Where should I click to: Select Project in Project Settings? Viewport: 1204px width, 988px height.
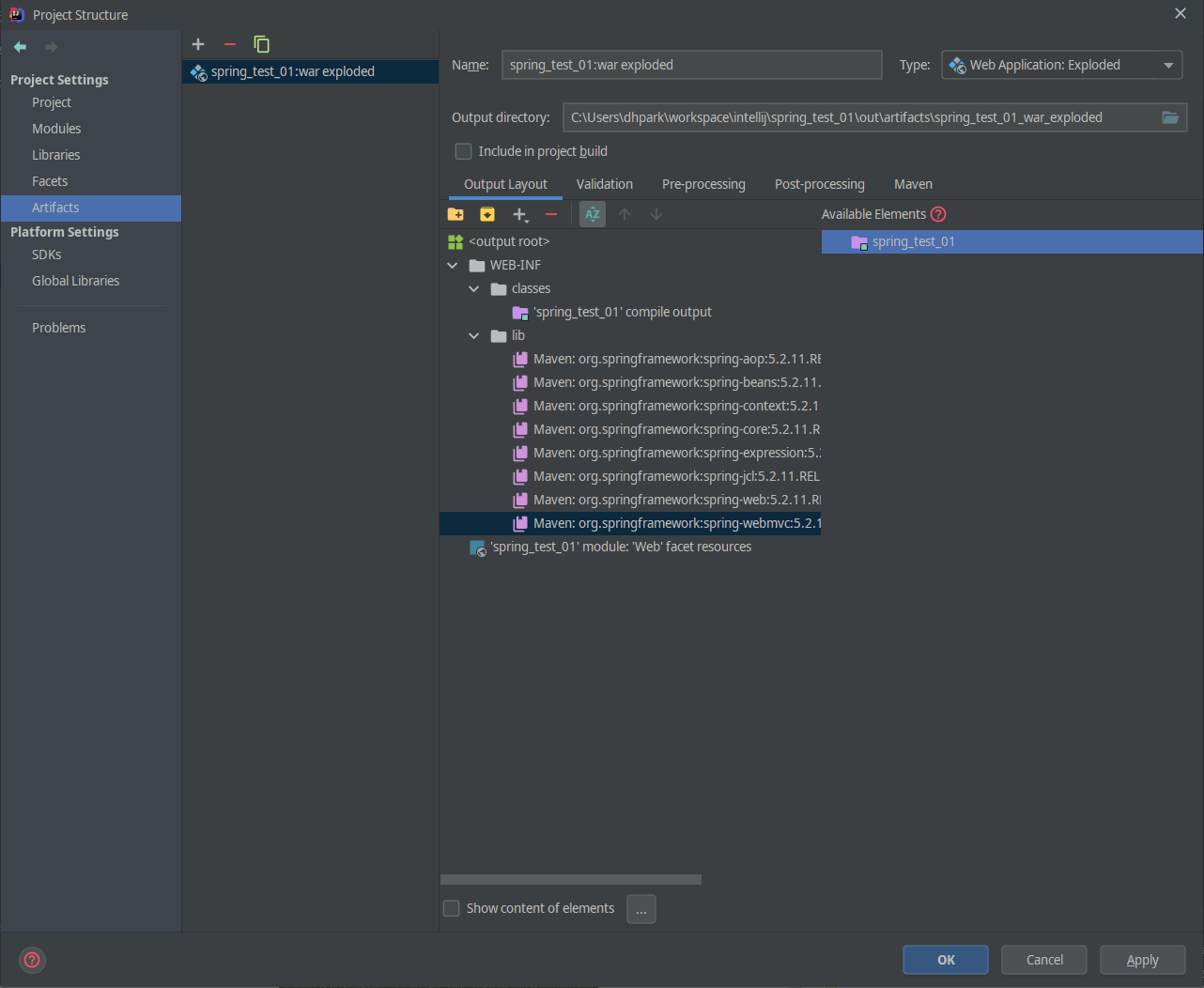coord(52,102)
